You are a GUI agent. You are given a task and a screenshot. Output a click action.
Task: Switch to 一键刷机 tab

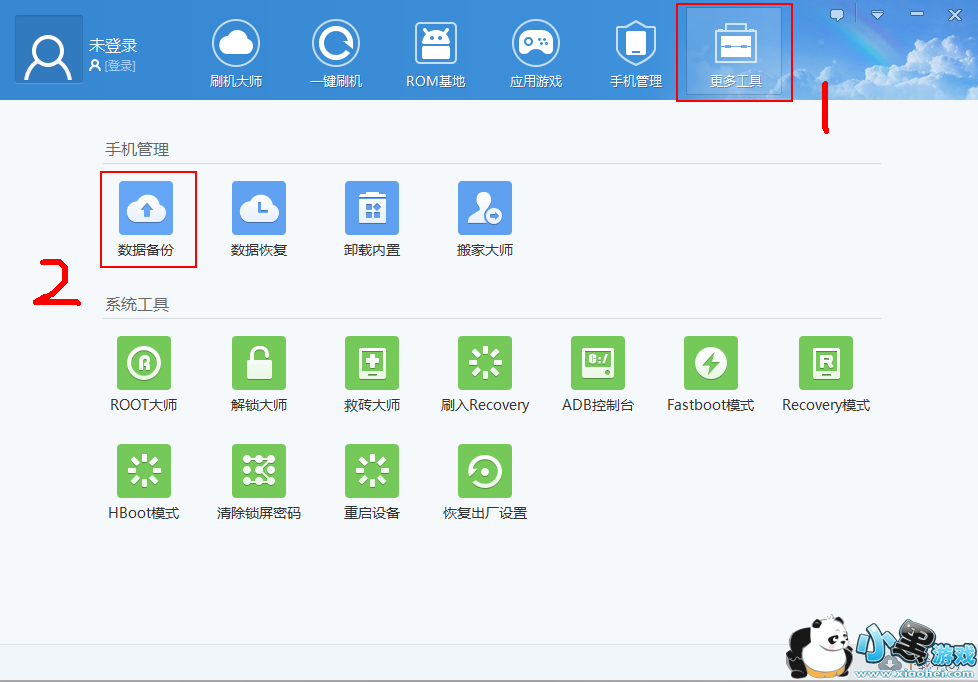click(x=336, y=54)
